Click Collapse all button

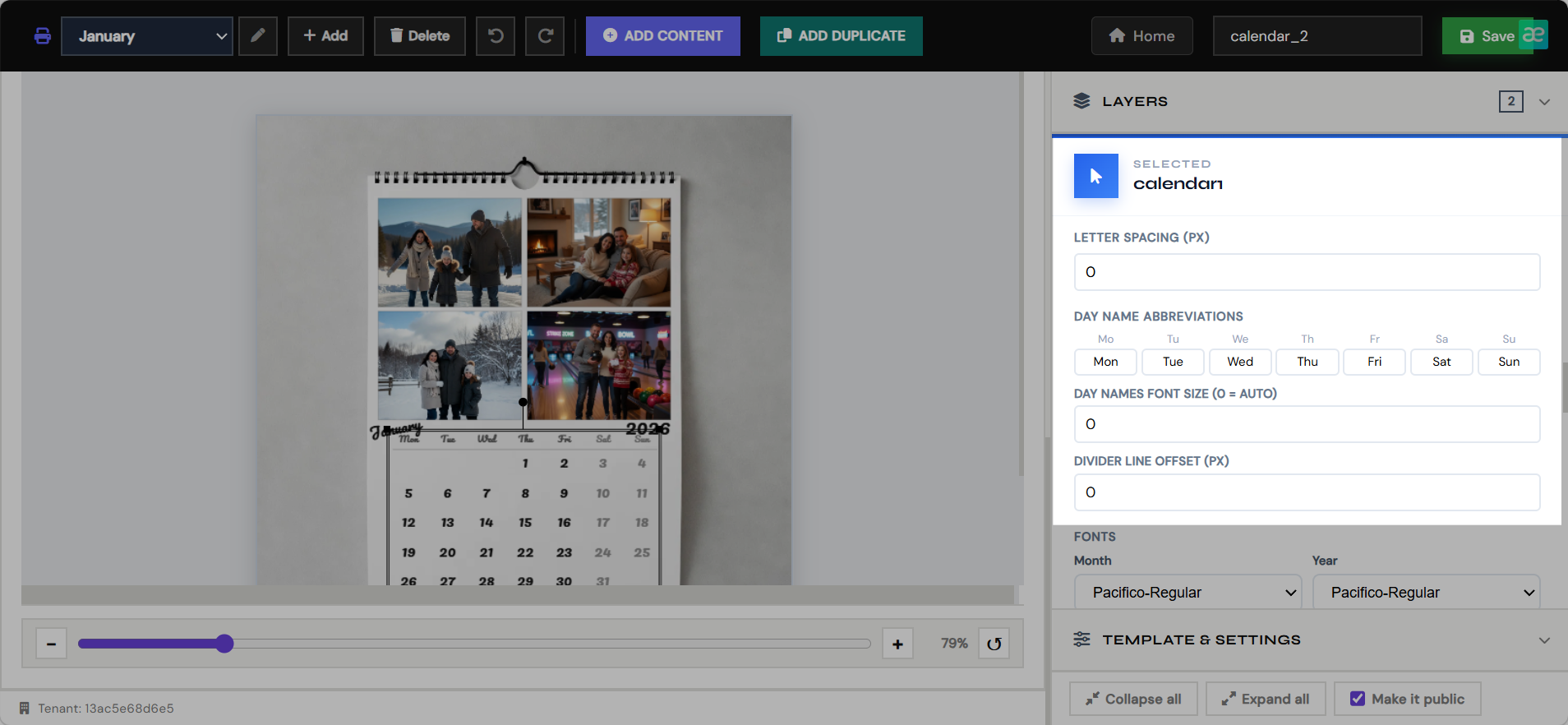click(1133, 699)
